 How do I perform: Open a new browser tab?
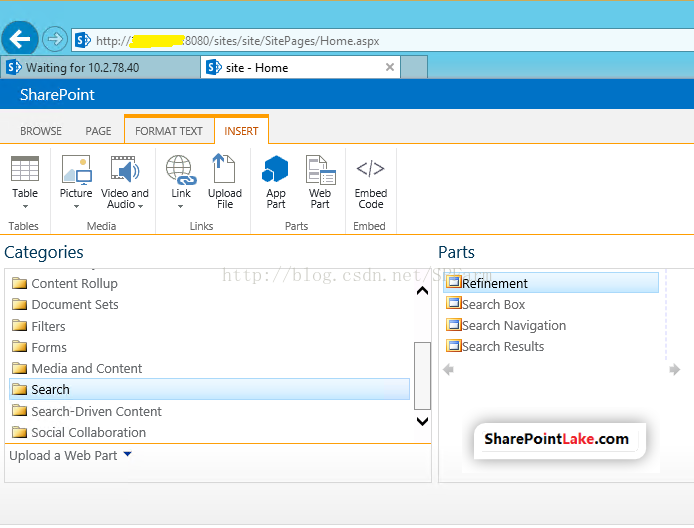pos(414,67)
